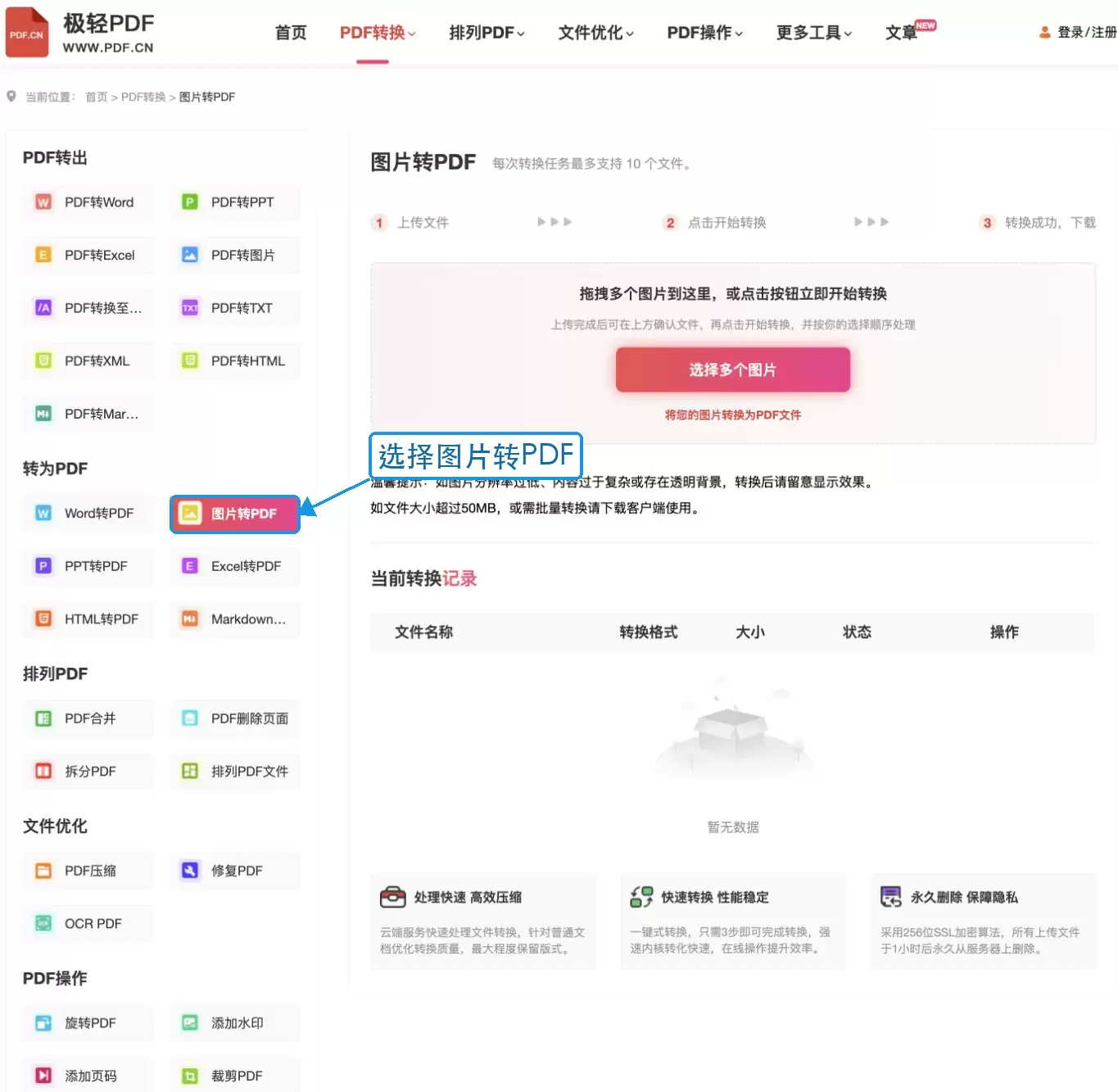
Task: Open the Excel转PDF icon
Action: coord(190,566)
